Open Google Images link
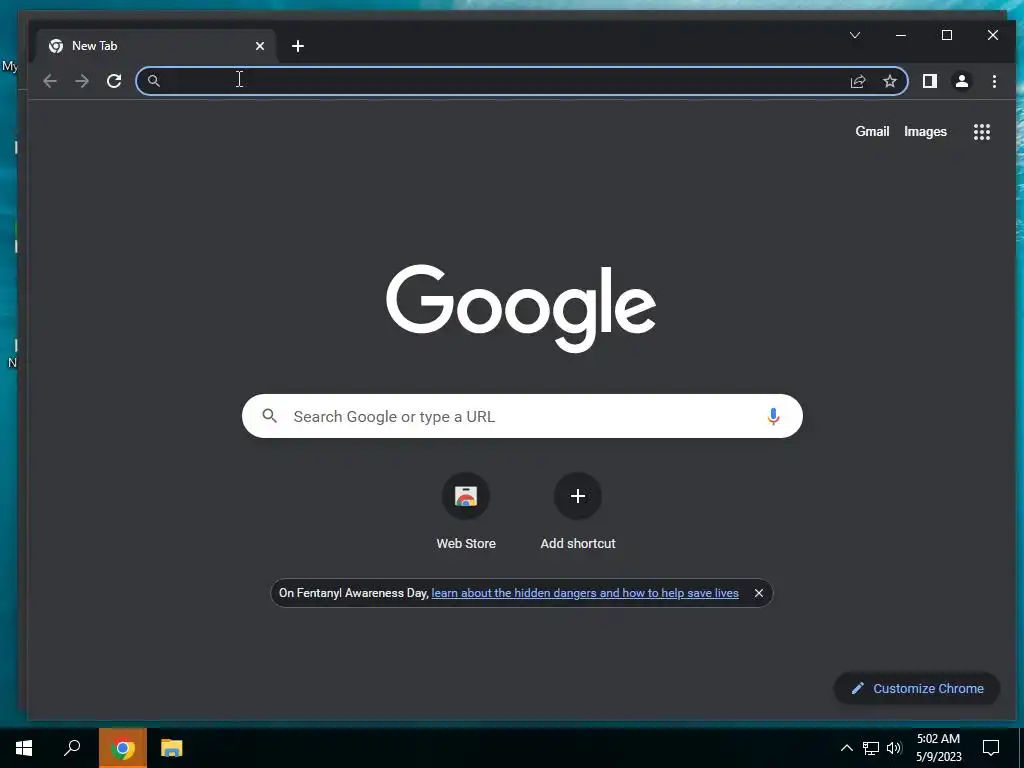Screen dimensions: 1024x768 [x=925, y=131]
